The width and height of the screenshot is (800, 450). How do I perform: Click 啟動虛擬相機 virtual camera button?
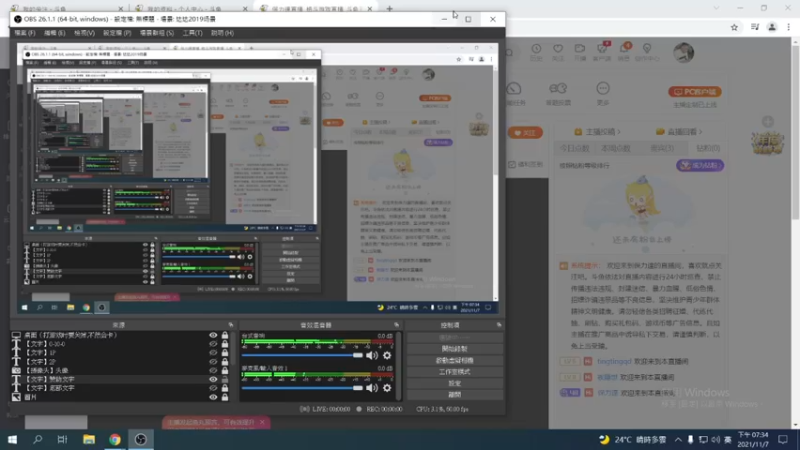455,360
